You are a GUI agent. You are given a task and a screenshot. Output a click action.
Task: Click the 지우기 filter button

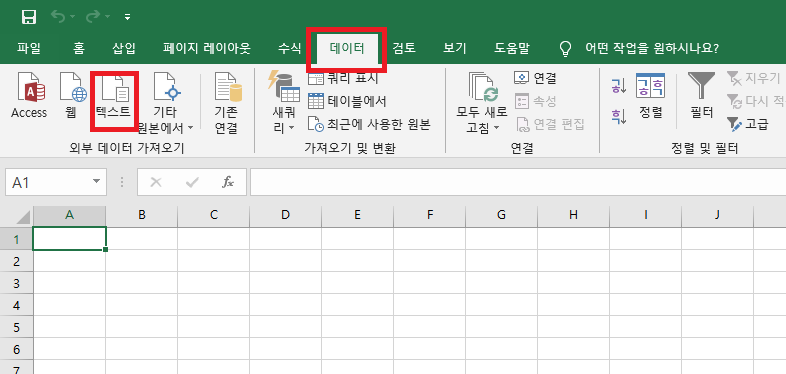click(x=753, y=78)
